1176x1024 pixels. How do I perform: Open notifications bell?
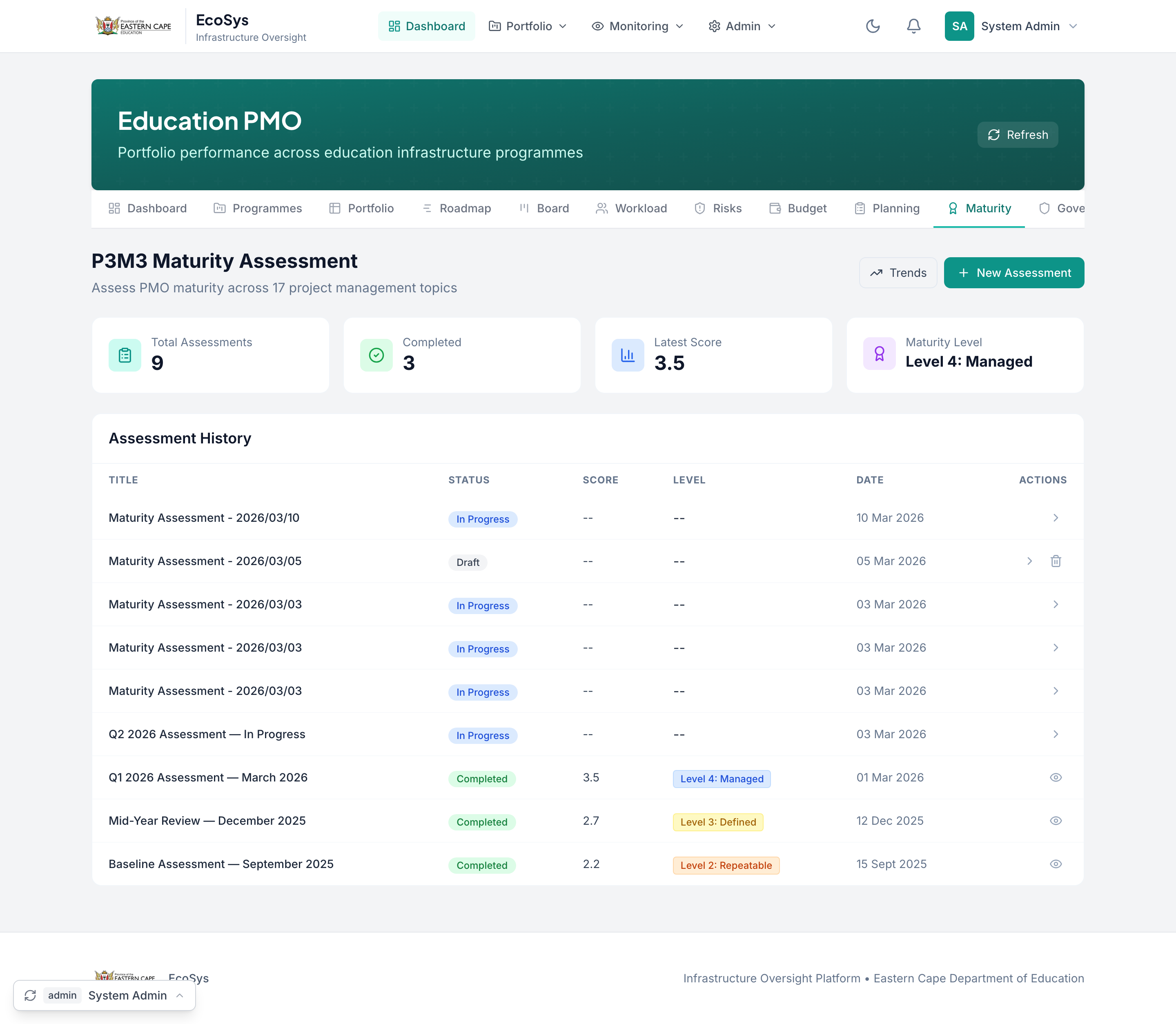pyautogui.click(x=914, y=26)
